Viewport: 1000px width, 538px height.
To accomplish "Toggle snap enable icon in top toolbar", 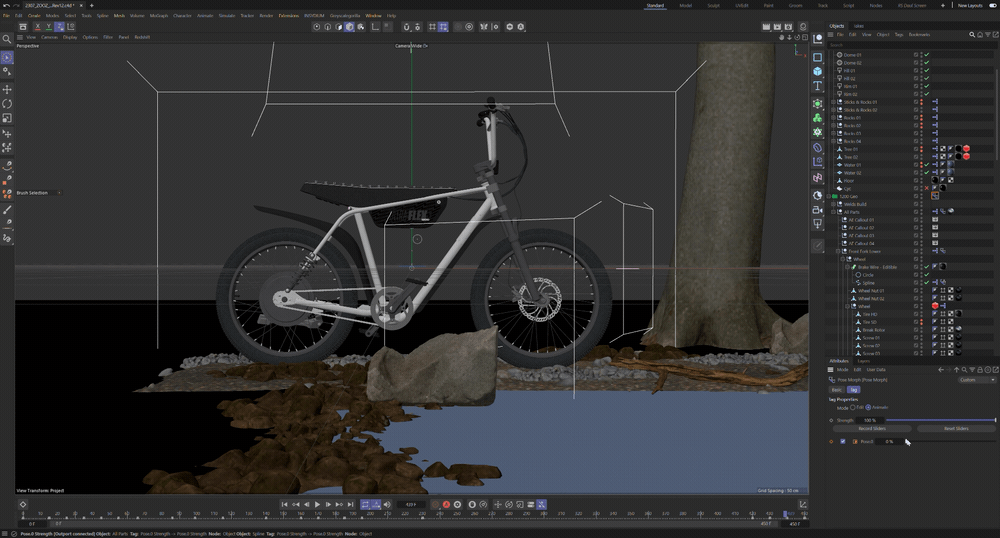I will [x=406, y=27].
